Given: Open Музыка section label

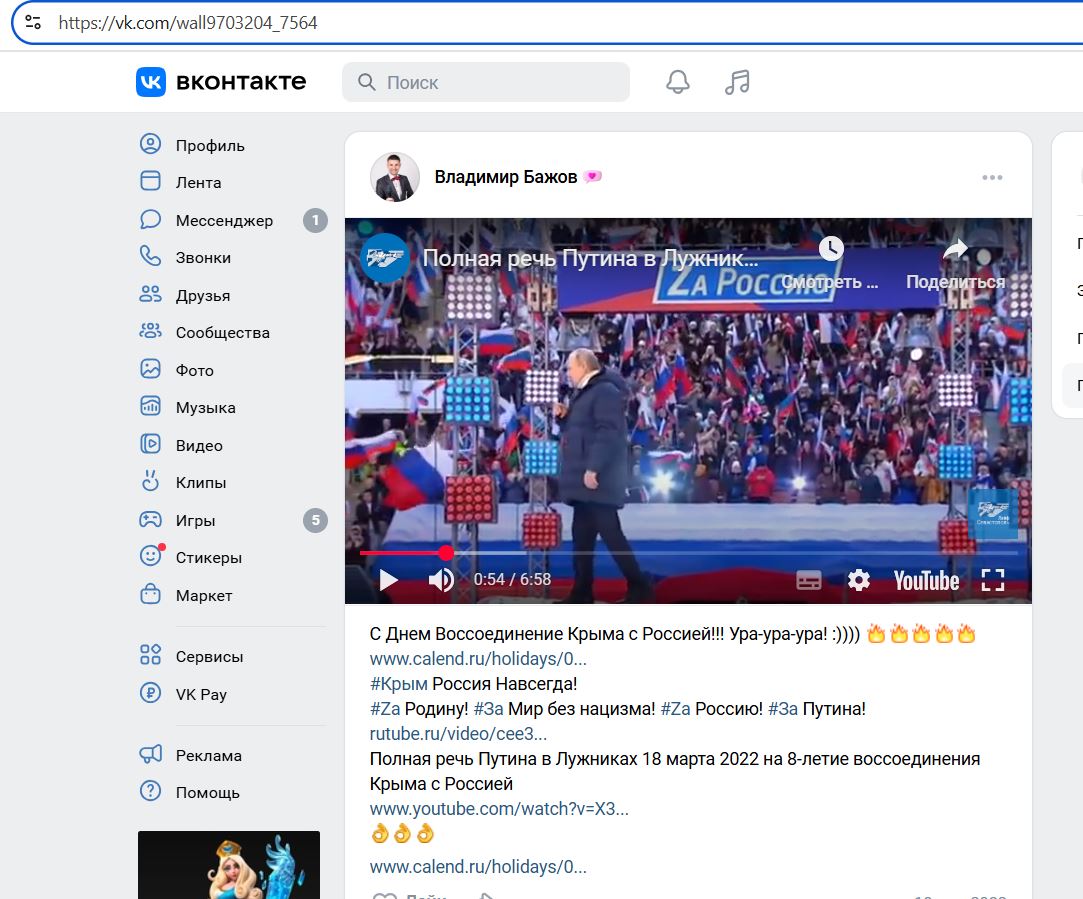Looking at the screenshot, I should [206, 408].
